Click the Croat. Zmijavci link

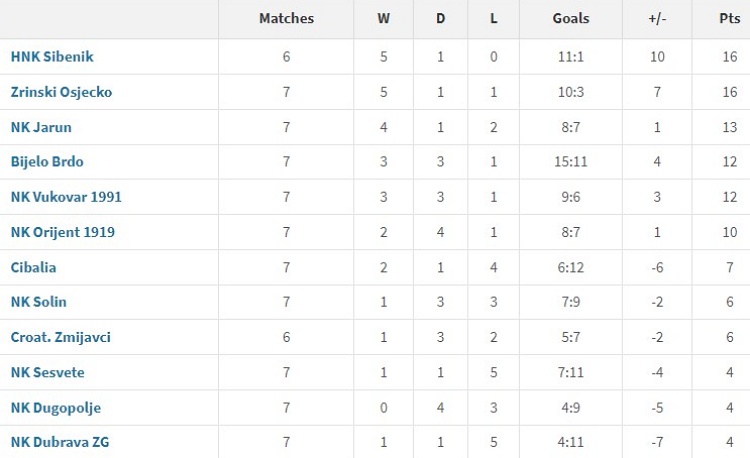coord(61,338)
